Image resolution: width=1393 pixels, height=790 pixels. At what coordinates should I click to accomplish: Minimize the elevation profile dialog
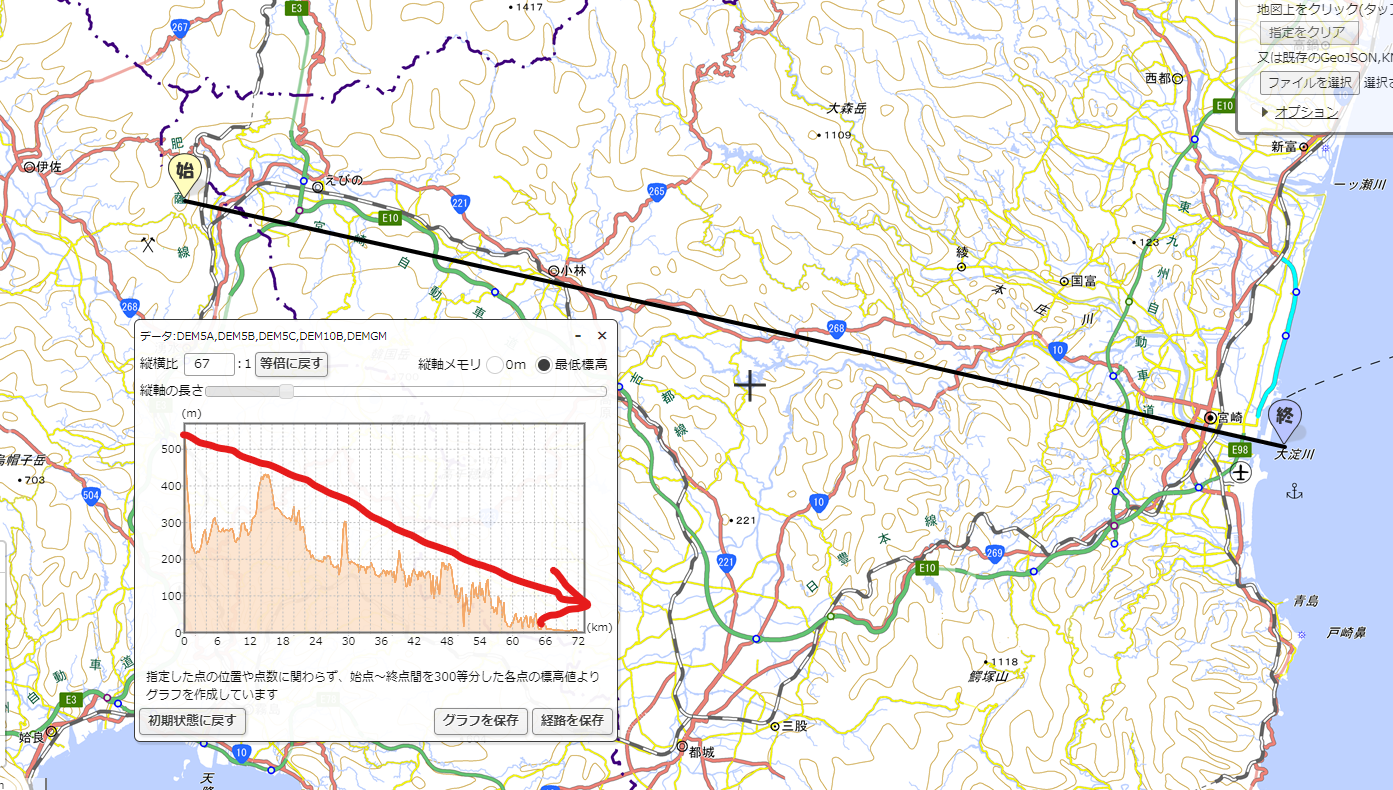(577, 336)
